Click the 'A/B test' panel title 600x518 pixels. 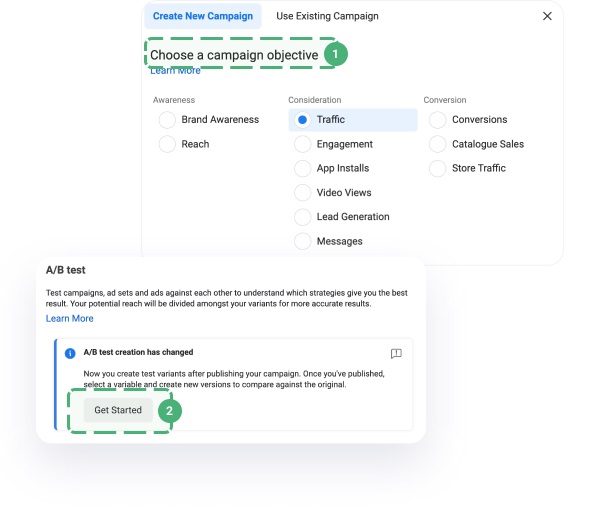point(65,270)
